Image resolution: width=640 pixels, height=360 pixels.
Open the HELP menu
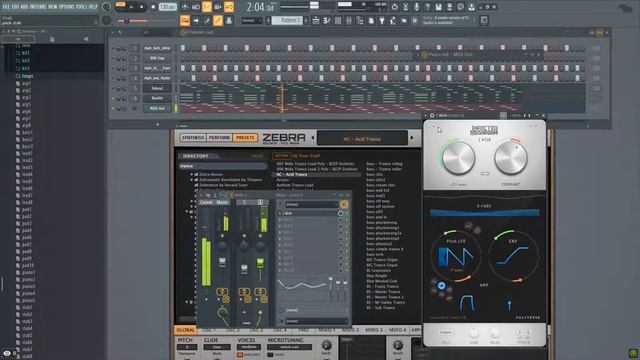tap(93, 7)
